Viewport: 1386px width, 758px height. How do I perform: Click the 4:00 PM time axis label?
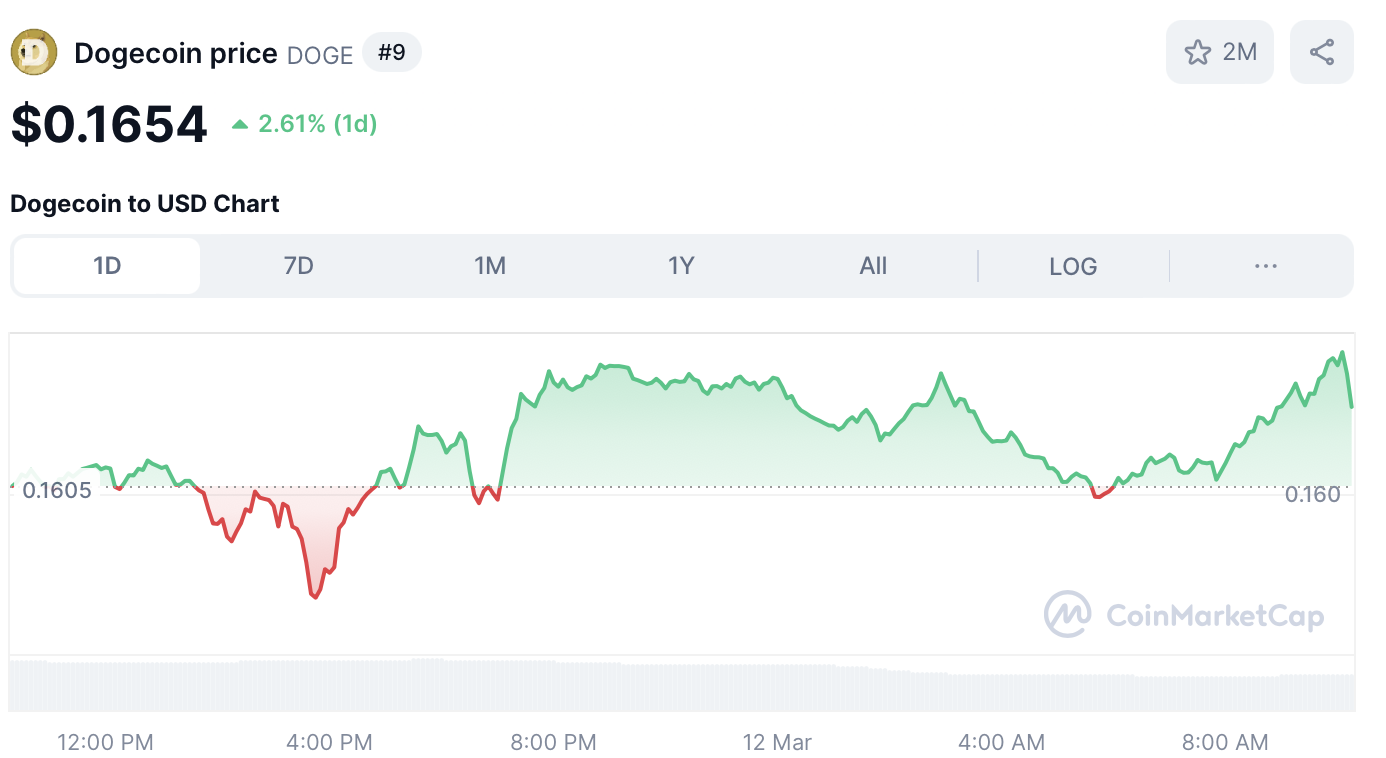(x=329, y=742)
